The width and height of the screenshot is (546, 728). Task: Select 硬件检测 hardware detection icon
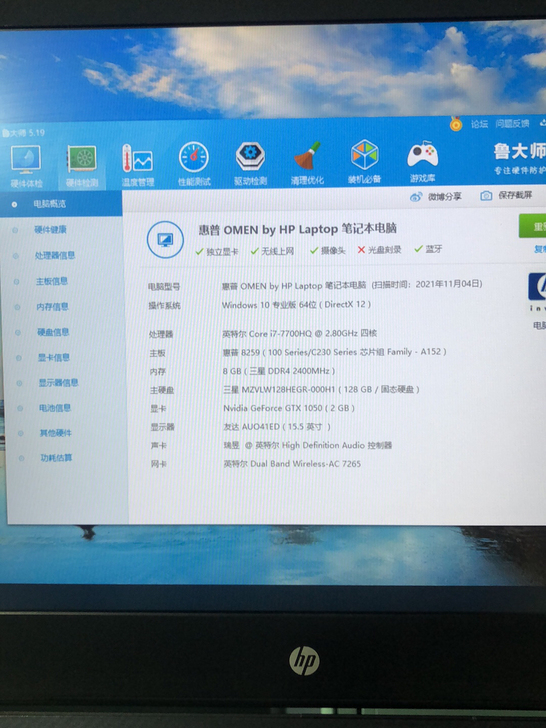click(82, 166)
